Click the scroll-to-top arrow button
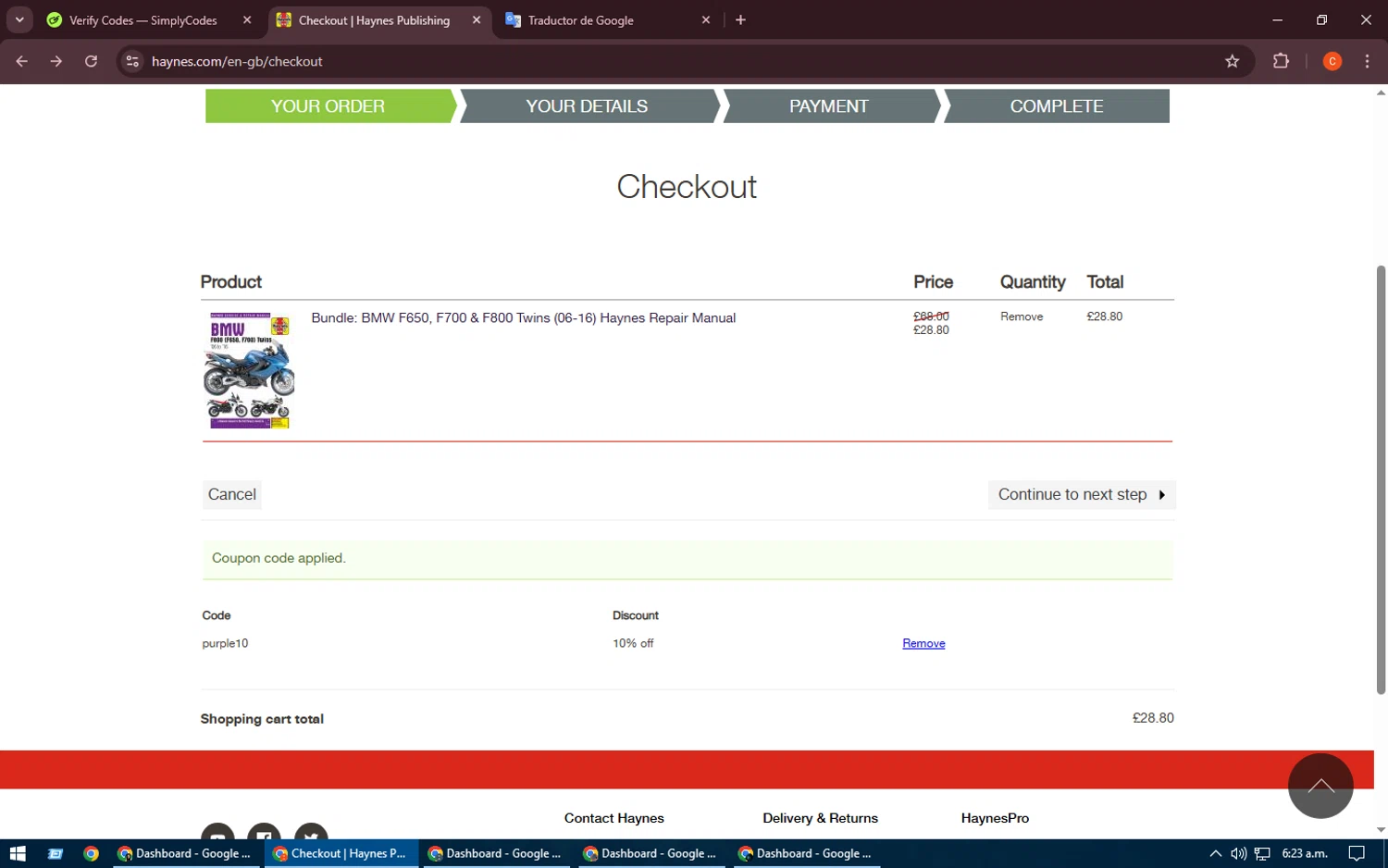Screen dimensions: 1388x868 [x=1320, y=786]
